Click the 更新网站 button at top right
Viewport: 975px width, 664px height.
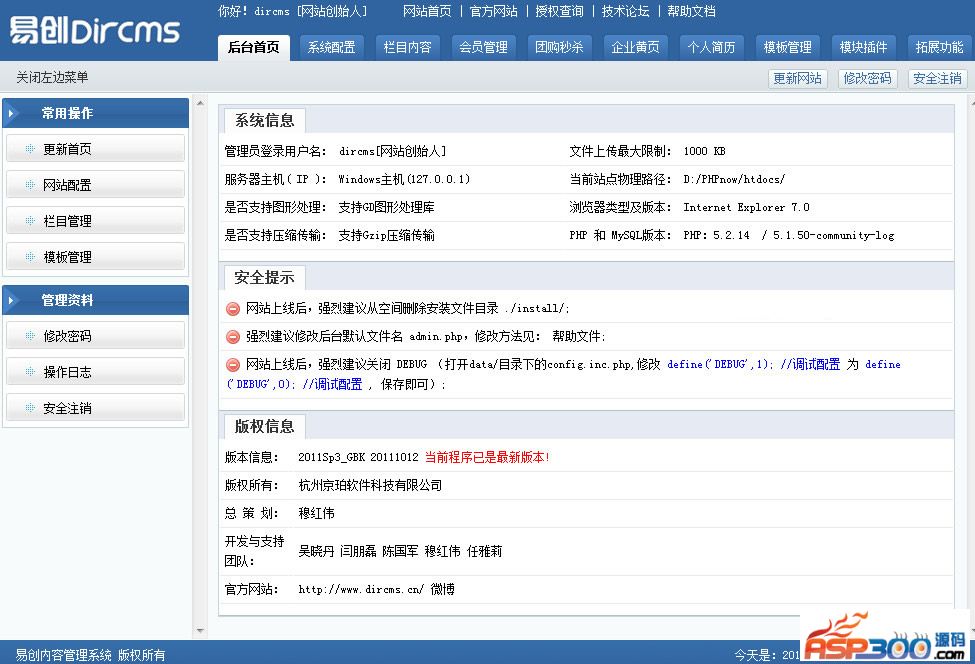pyautogui.click(x=797, y=78)
